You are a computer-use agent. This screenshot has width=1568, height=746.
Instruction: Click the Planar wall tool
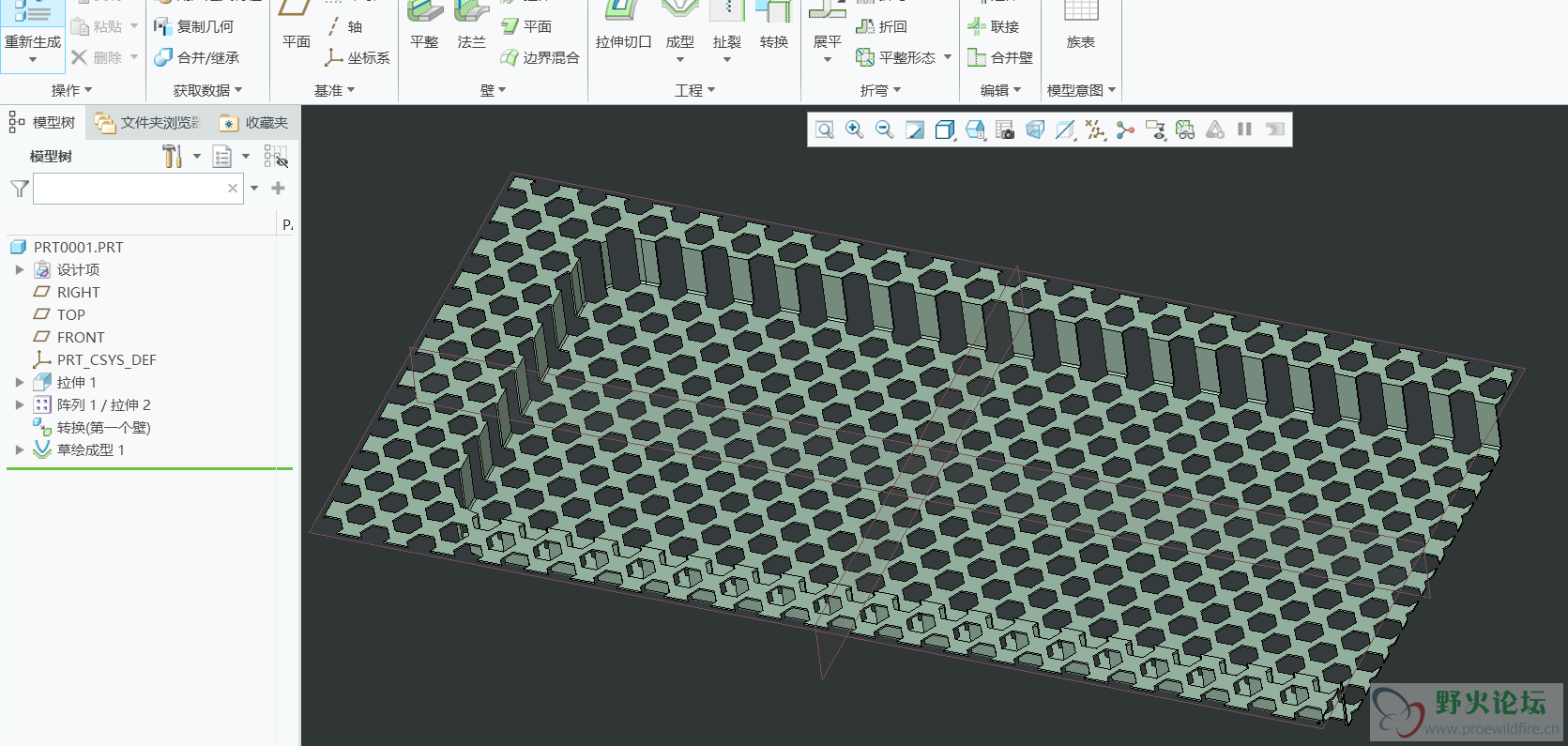pyautogui.click(x=526, y=26)
